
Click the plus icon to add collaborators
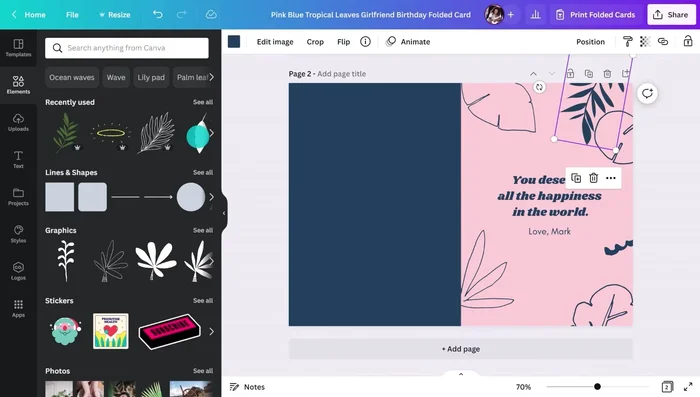511,15
